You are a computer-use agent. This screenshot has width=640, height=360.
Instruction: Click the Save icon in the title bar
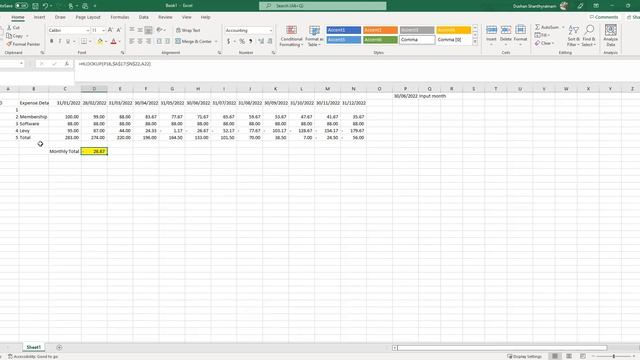(x=36, y=6)
